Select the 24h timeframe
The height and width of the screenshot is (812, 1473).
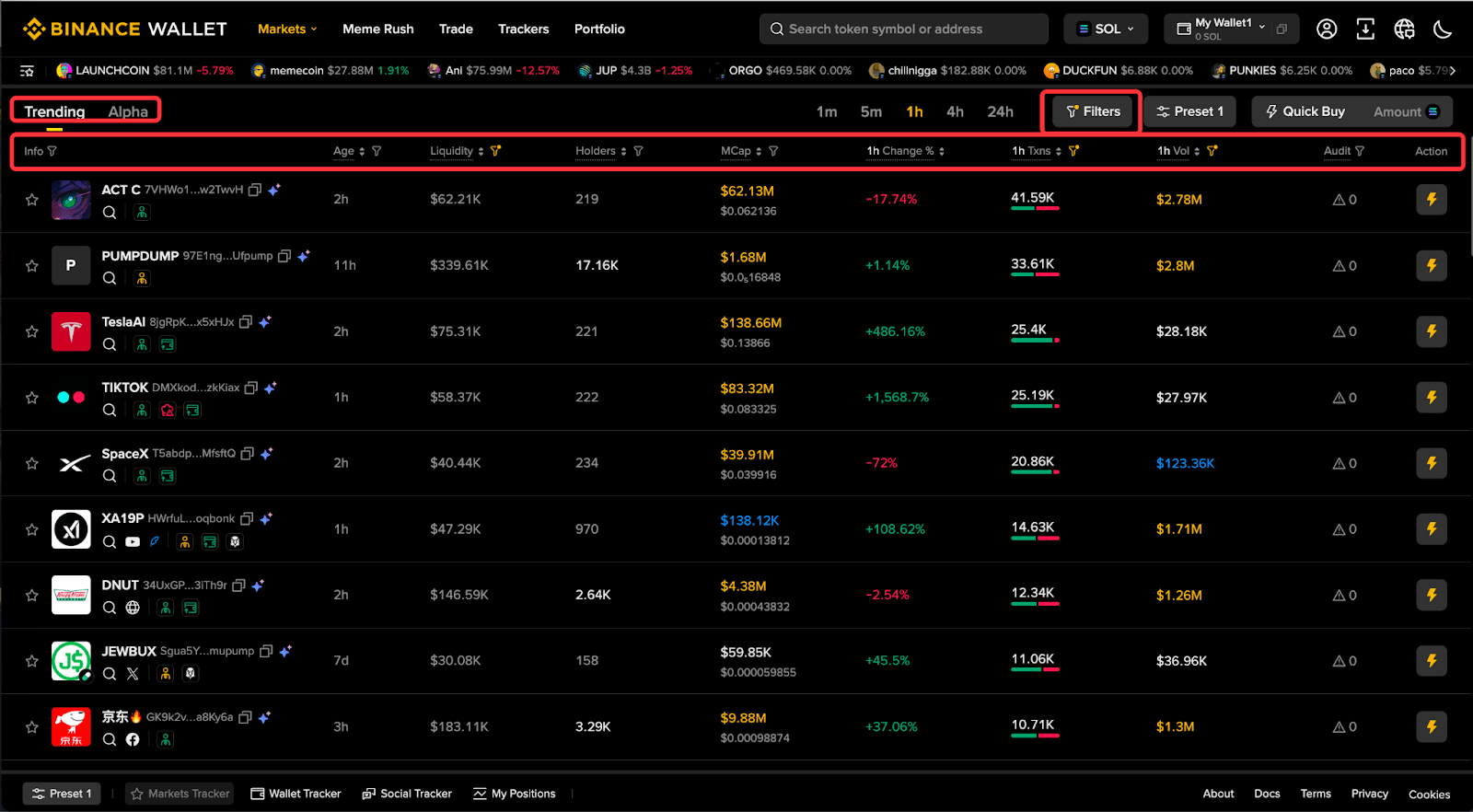(x=1000, y=111)
